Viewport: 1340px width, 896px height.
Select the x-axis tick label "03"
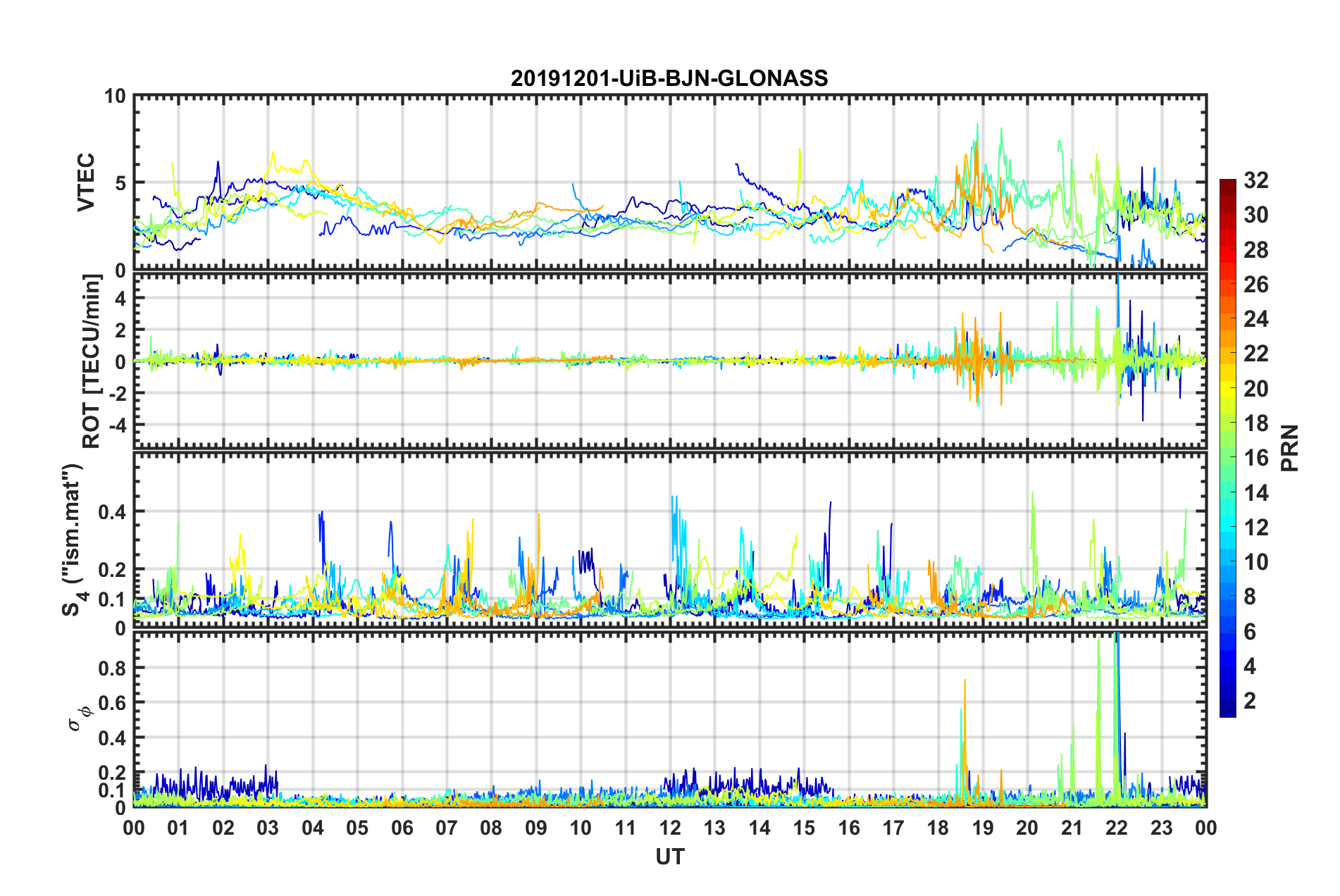pyautogui.click(x=268, y=828)
